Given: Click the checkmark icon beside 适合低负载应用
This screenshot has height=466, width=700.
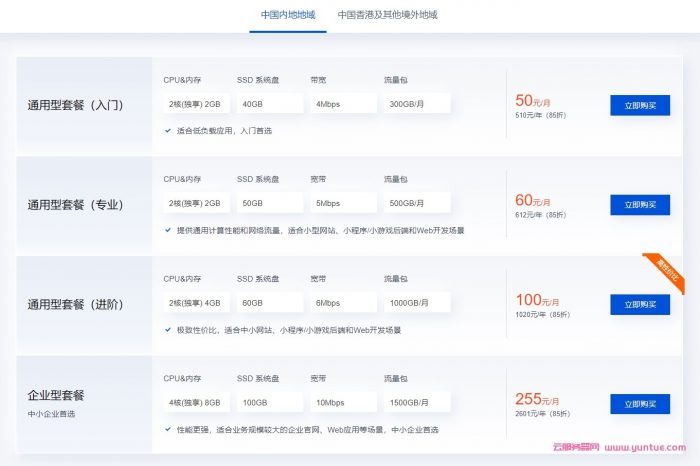Looking at the screenshot, I should [x=168, y=130].
